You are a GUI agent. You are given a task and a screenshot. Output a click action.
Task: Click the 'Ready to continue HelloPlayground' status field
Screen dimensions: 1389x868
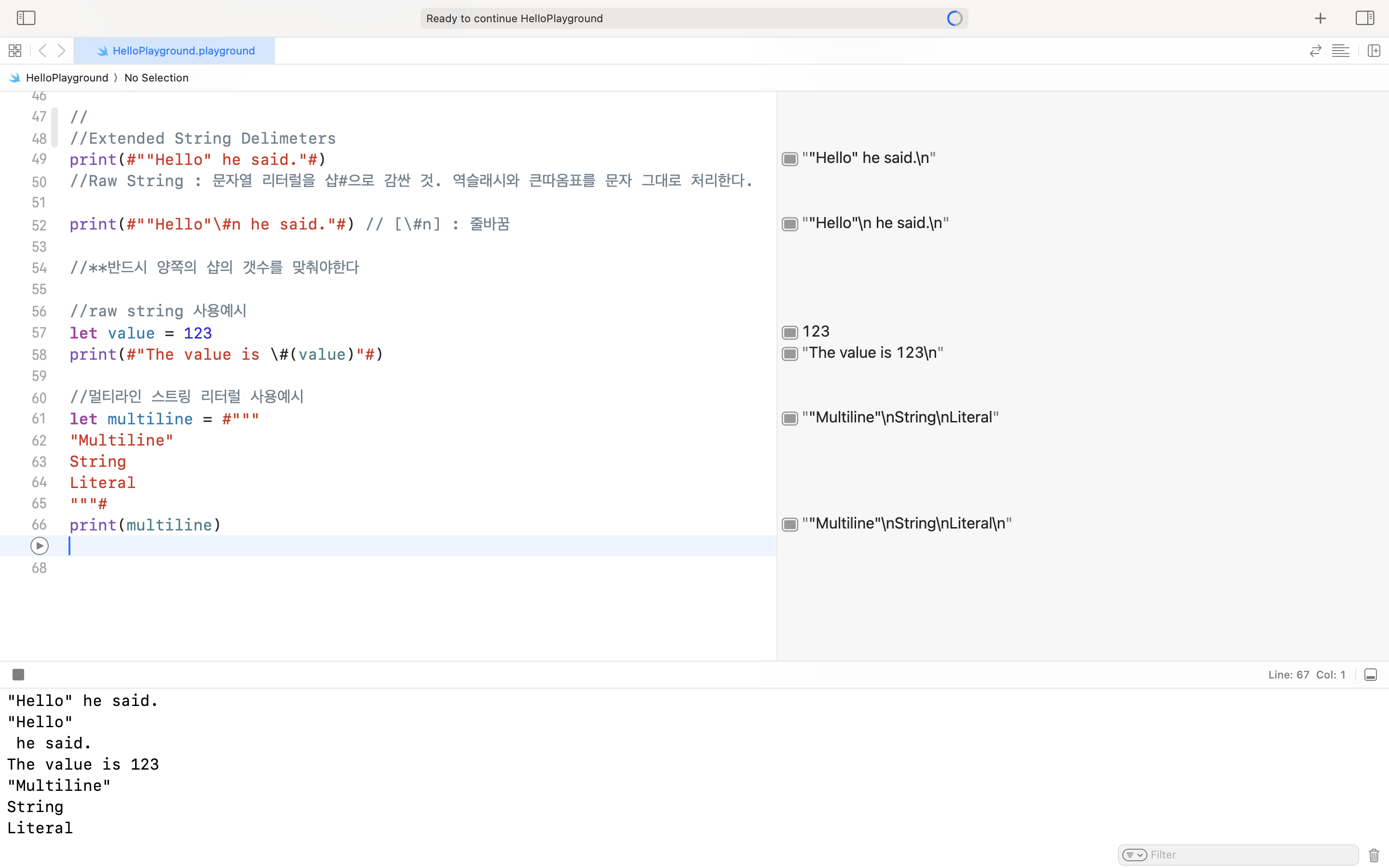click(694, 18)
